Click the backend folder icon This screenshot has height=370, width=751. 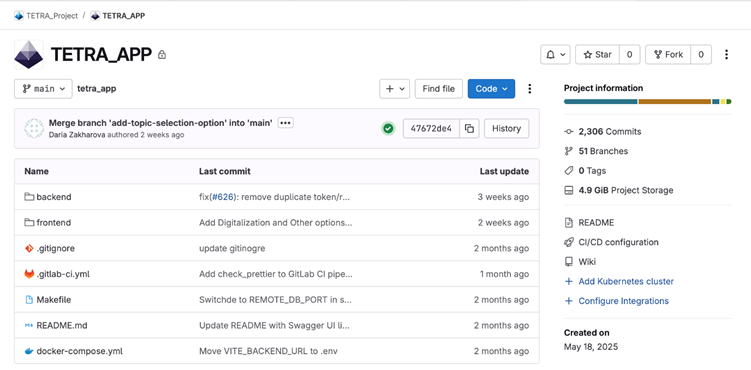(x=29, y=197)
